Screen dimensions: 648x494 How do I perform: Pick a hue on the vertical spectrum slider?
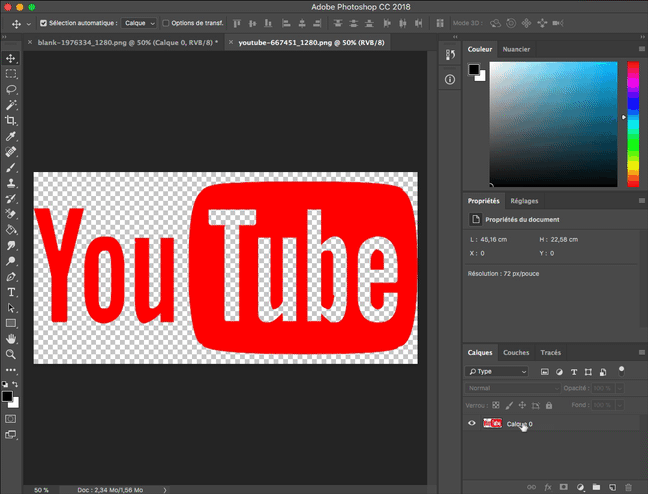[x=633, y=124]
